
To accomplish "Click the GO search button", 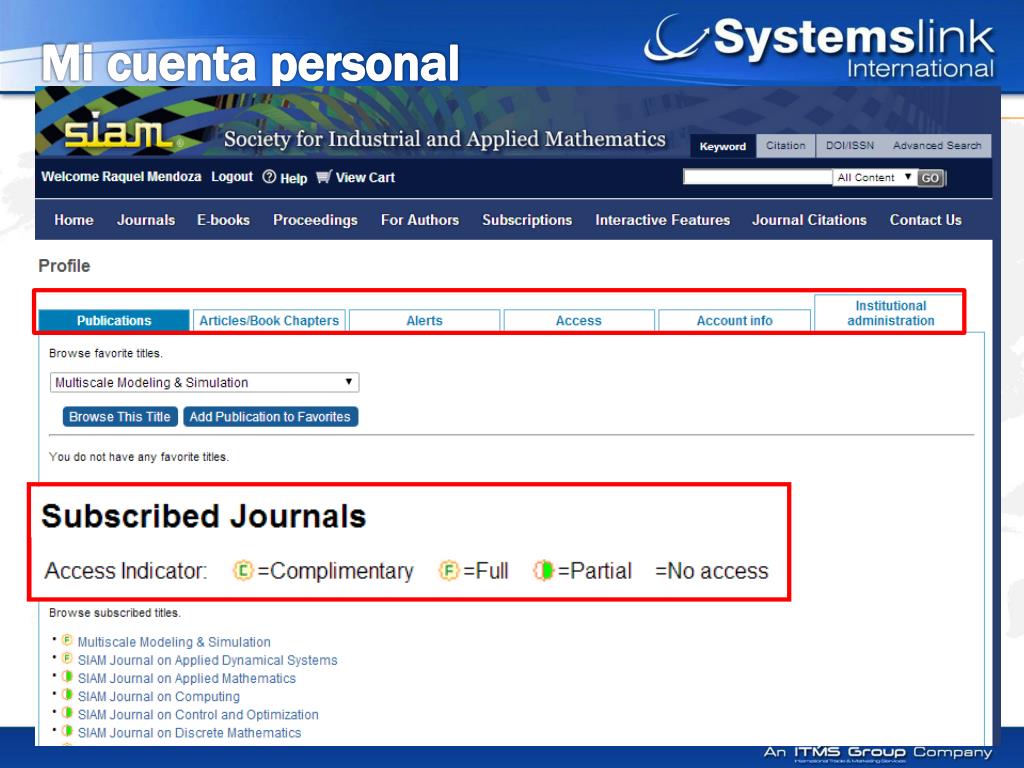I will [930, 178].
